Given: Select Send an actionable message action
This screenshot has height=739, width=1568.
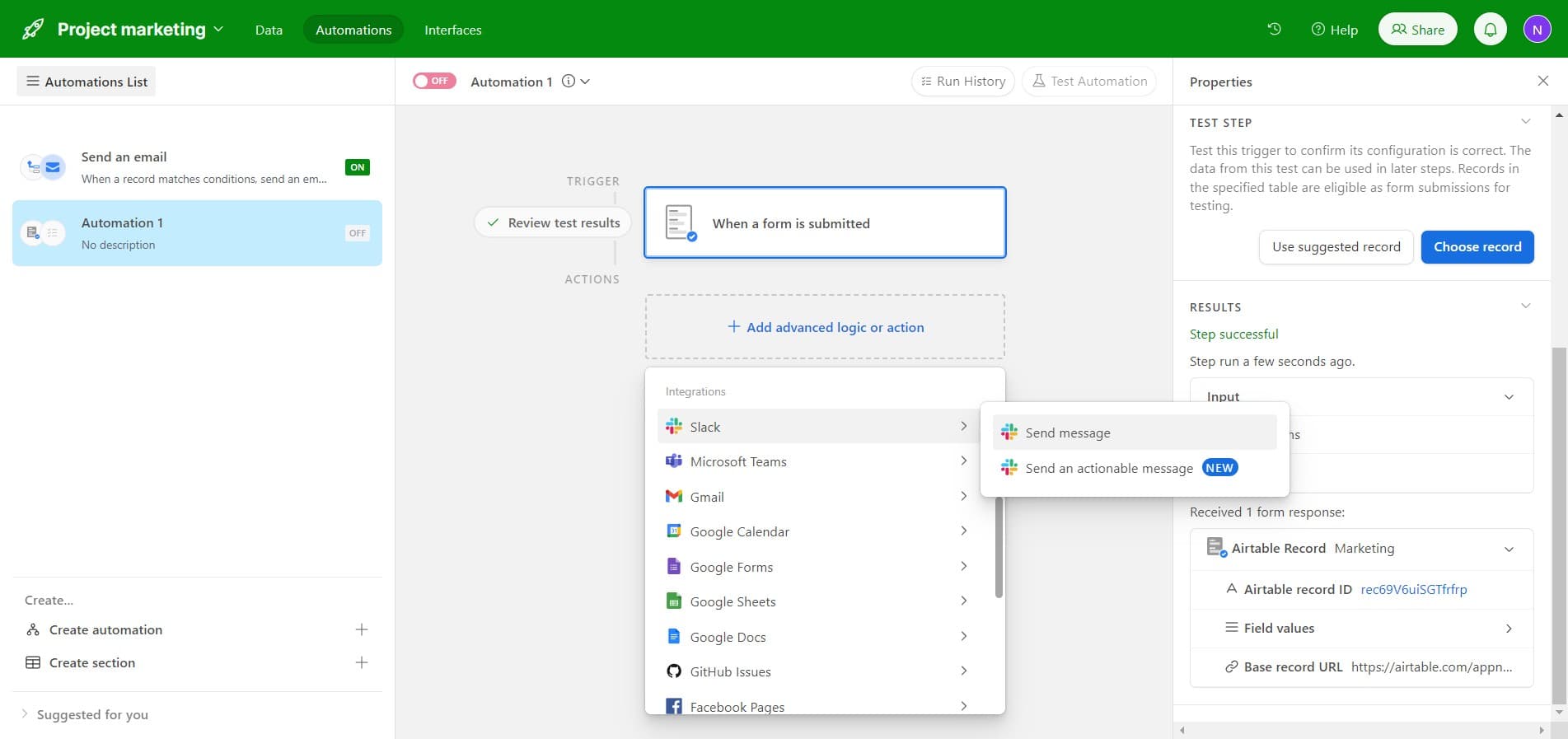Looking at the screenshot, I should (x=1135, y=468).
